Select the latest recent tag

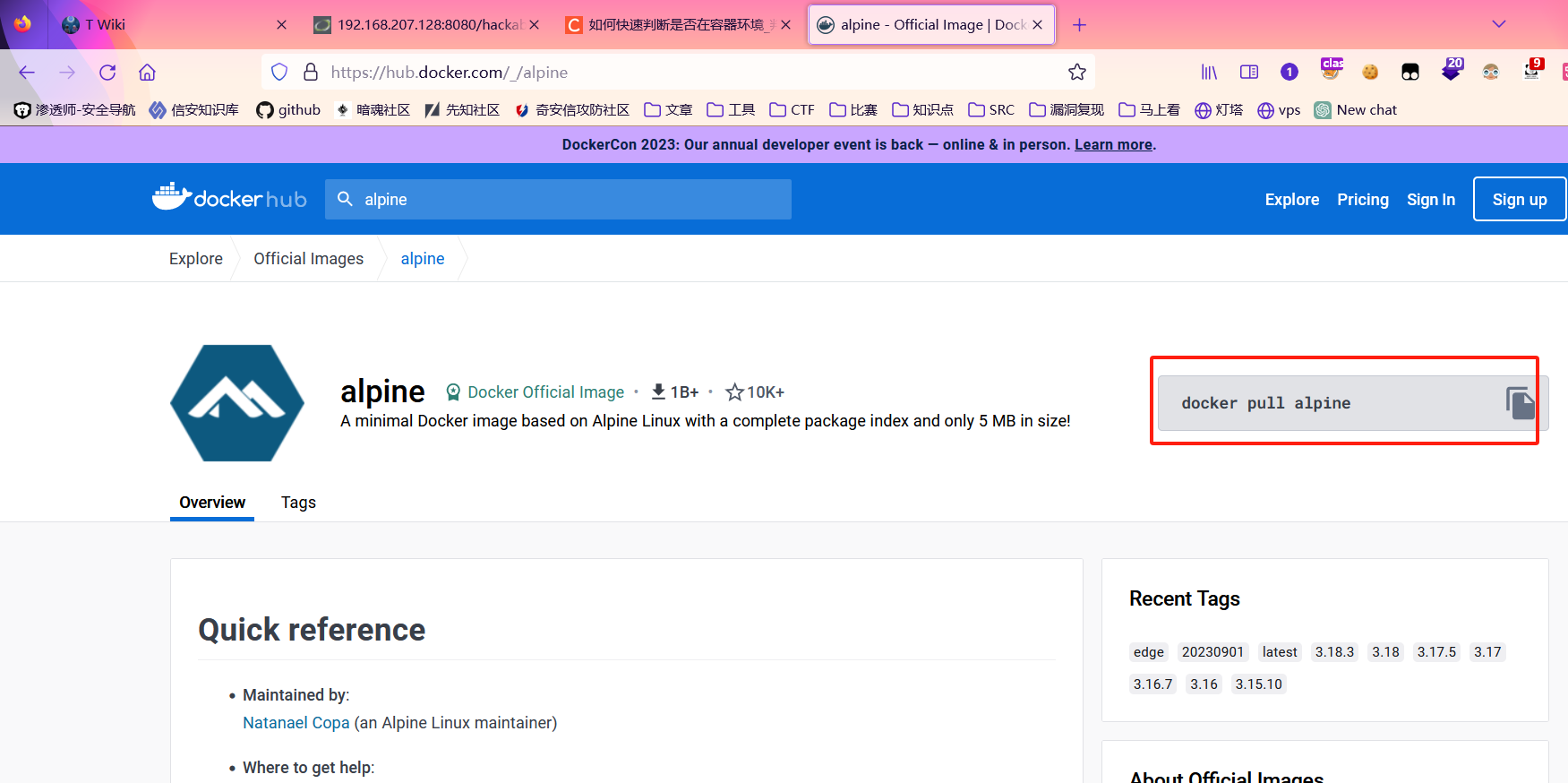(x=1280, y=652)
